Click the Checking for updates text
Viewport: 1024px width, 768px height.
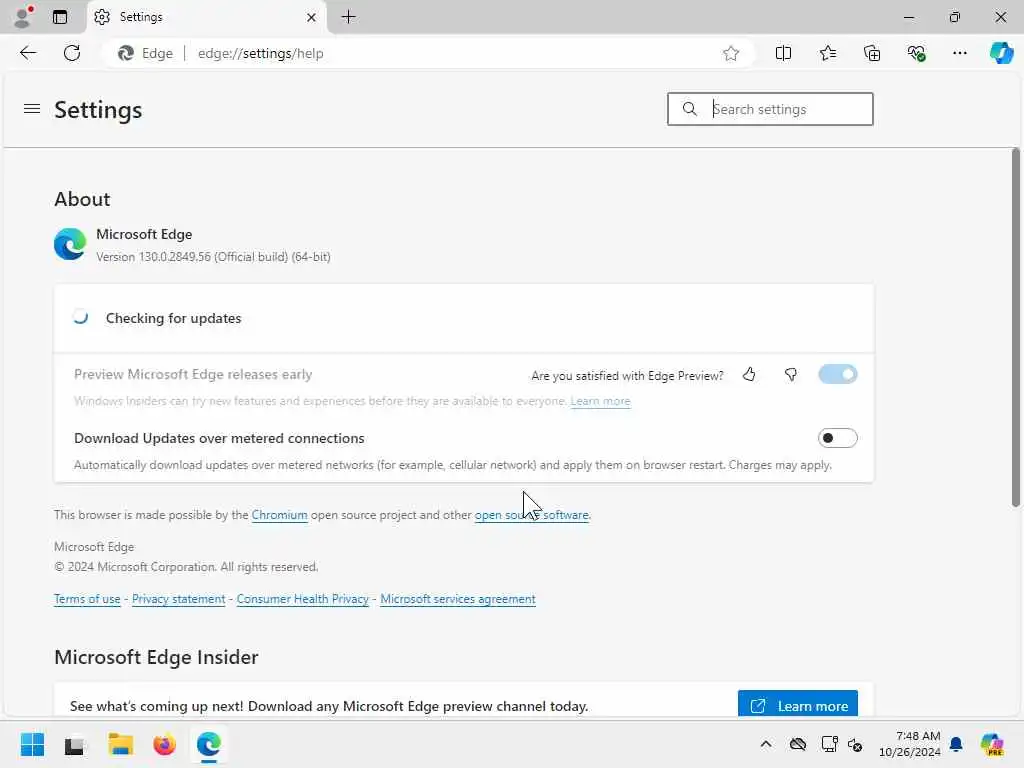(173, 318)
